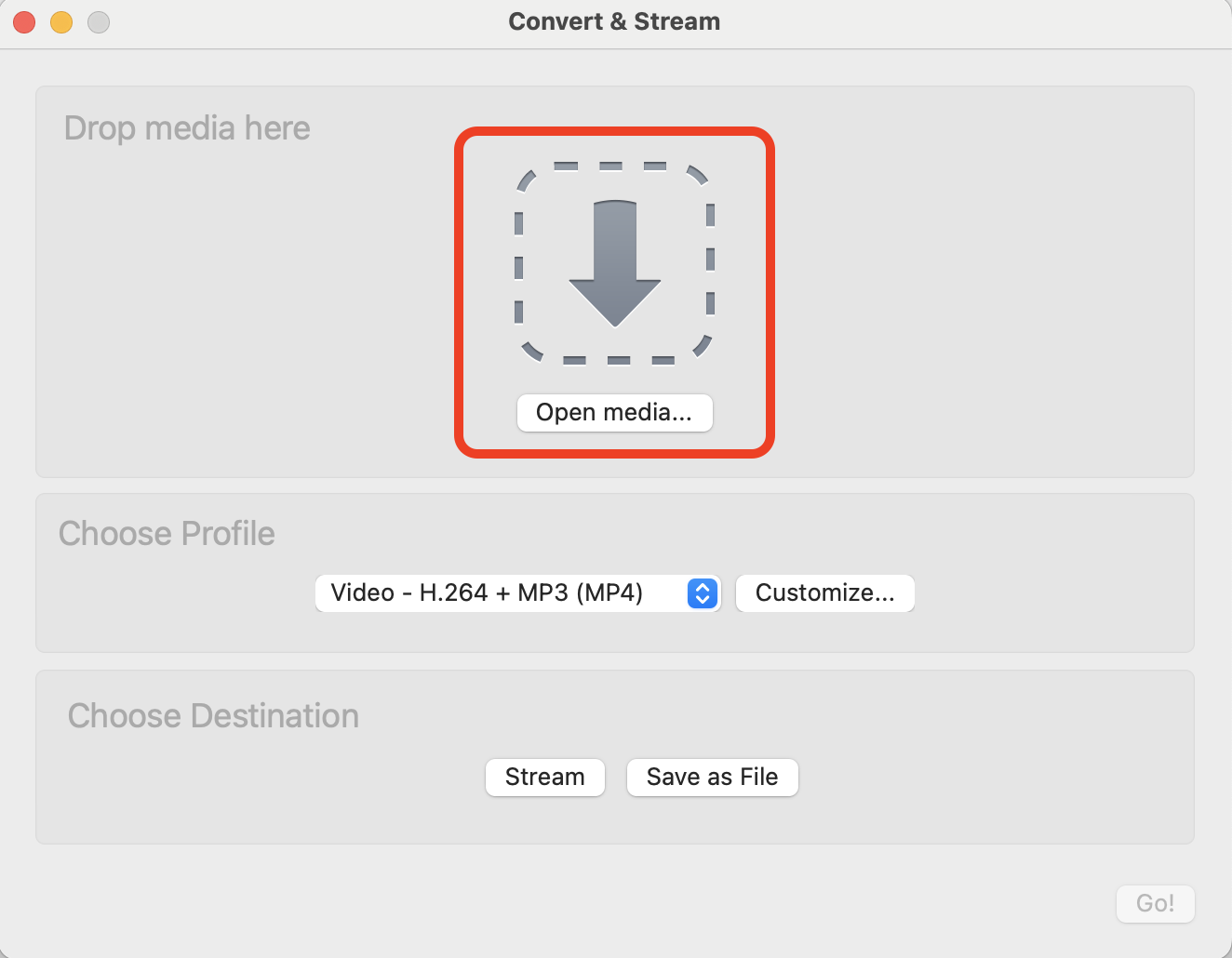This screenshot has width=1232, height=958.
Task: Click the Choose Destination section header
Action: [212, 716]
